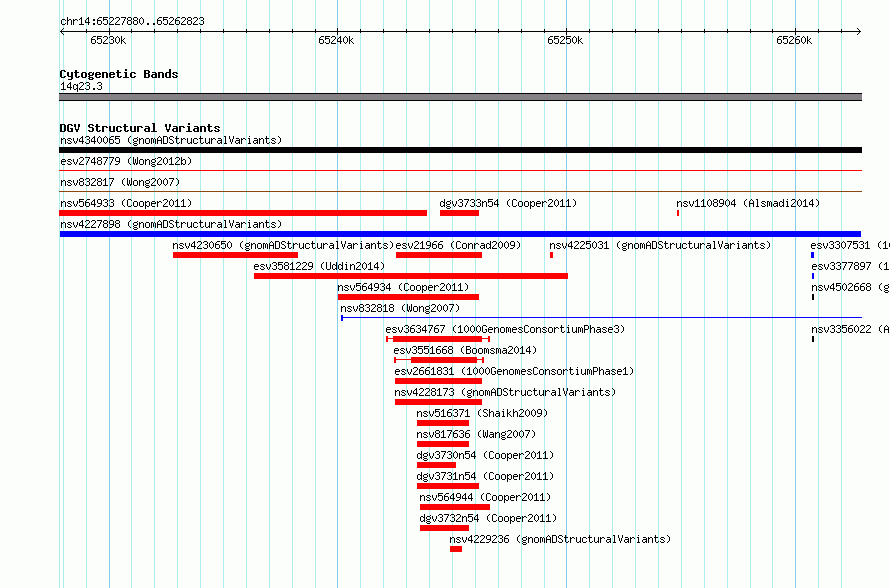Click dgv3733n54 (Cooper2011) label
Viewport: 890px width, 588px height.
point(508,203)
